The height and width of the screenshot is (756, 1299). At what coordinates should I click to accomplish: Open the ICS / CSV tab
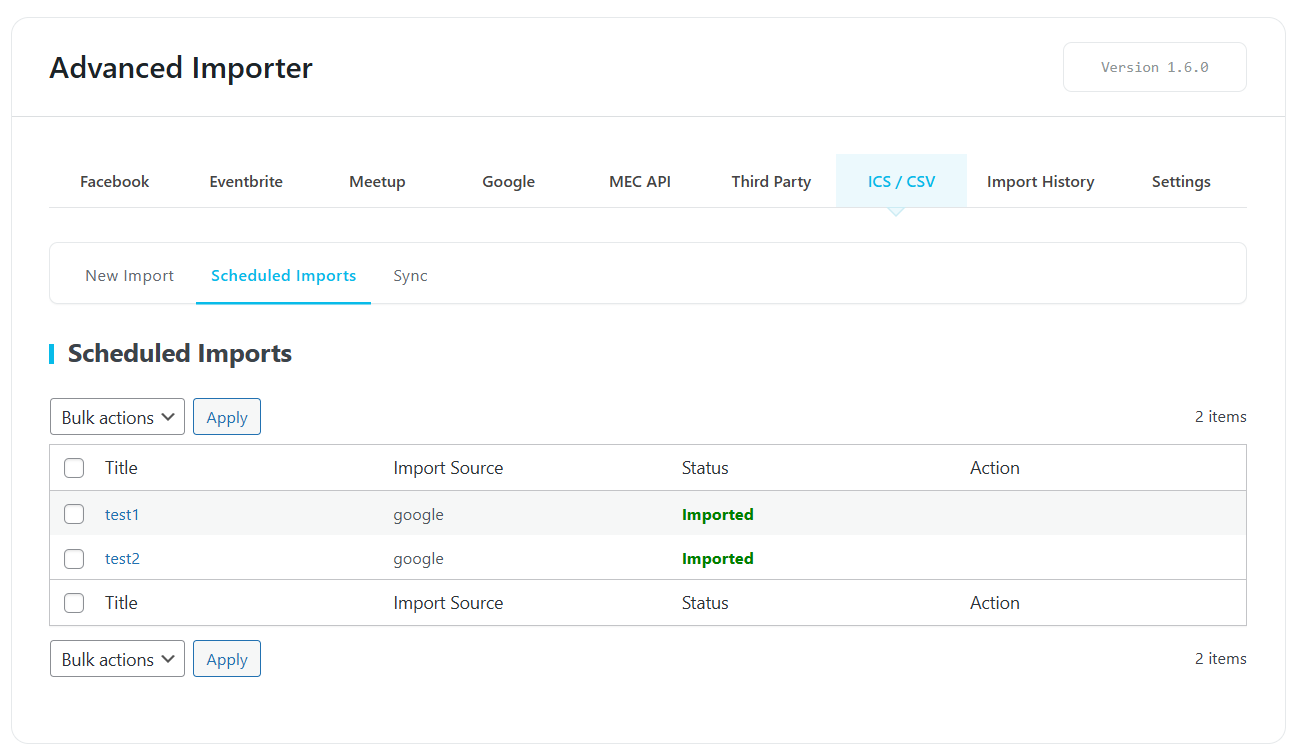click(x=901, y=181)
